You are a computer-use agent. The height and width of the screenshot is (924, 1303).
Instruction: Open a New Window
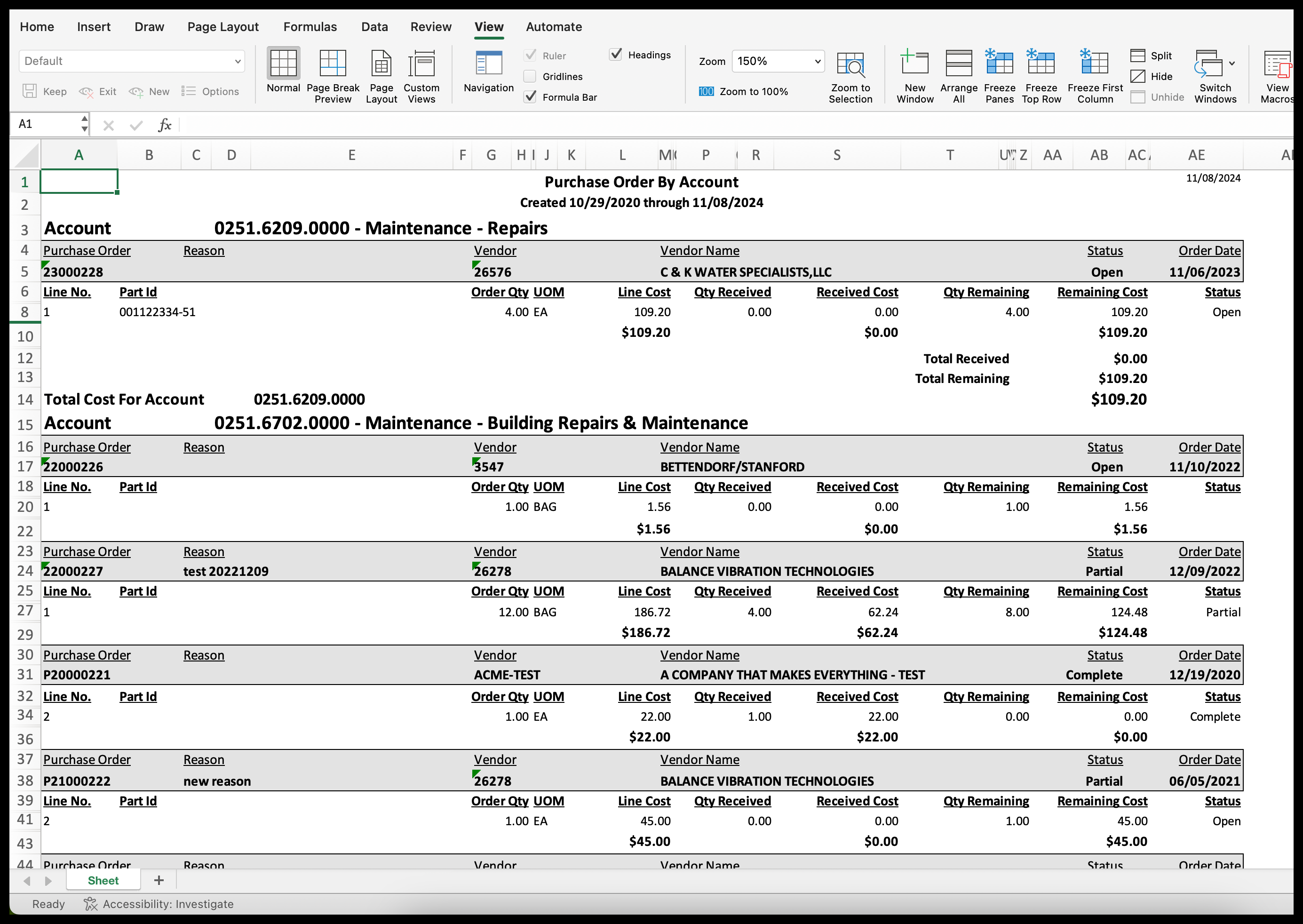tap(914, 64)
